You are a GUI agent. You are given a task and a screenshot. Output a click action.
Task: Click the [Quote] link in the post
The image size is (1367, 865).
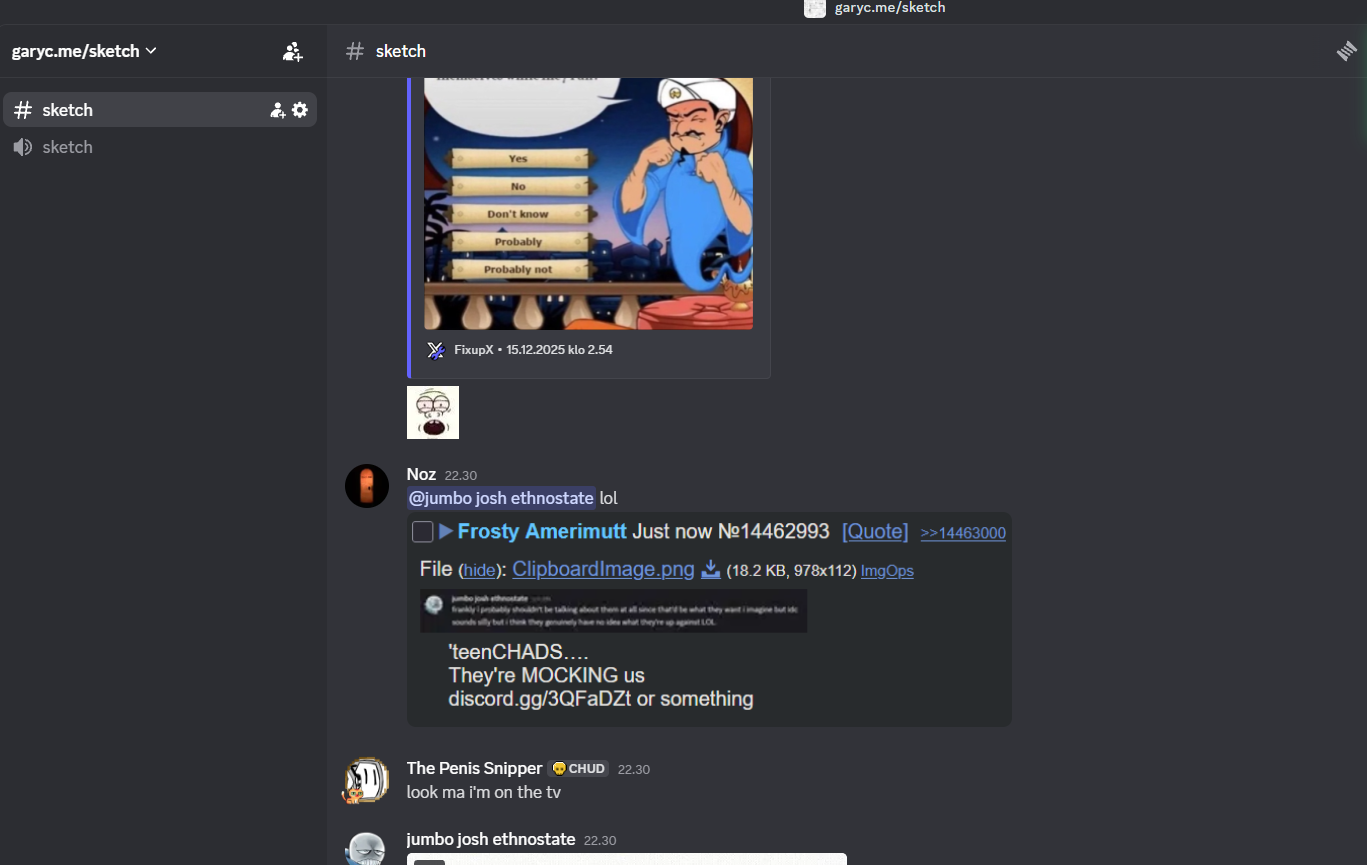coord(875,532)
